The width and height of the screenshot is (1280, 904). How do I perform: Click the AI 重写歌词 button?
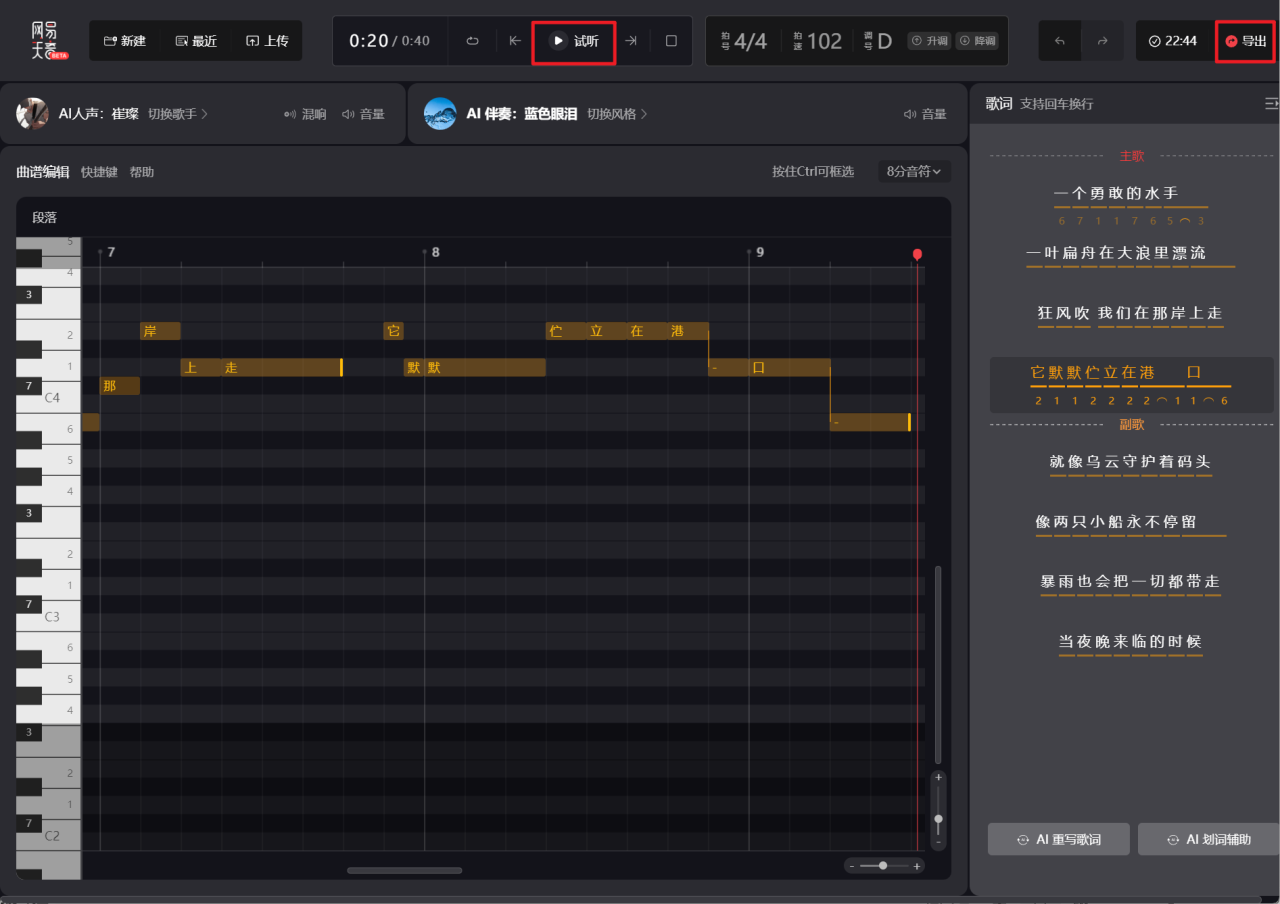(x=1059, y=840)
